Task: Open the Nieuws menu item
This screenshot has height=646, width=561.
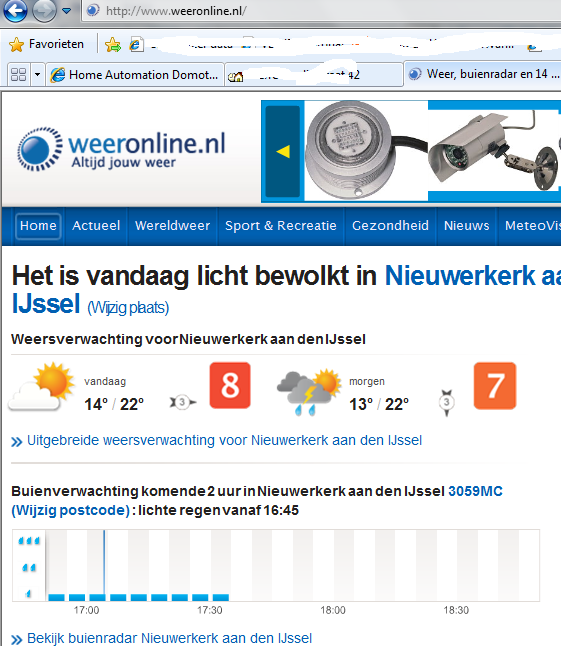Action: coord(467,226)
